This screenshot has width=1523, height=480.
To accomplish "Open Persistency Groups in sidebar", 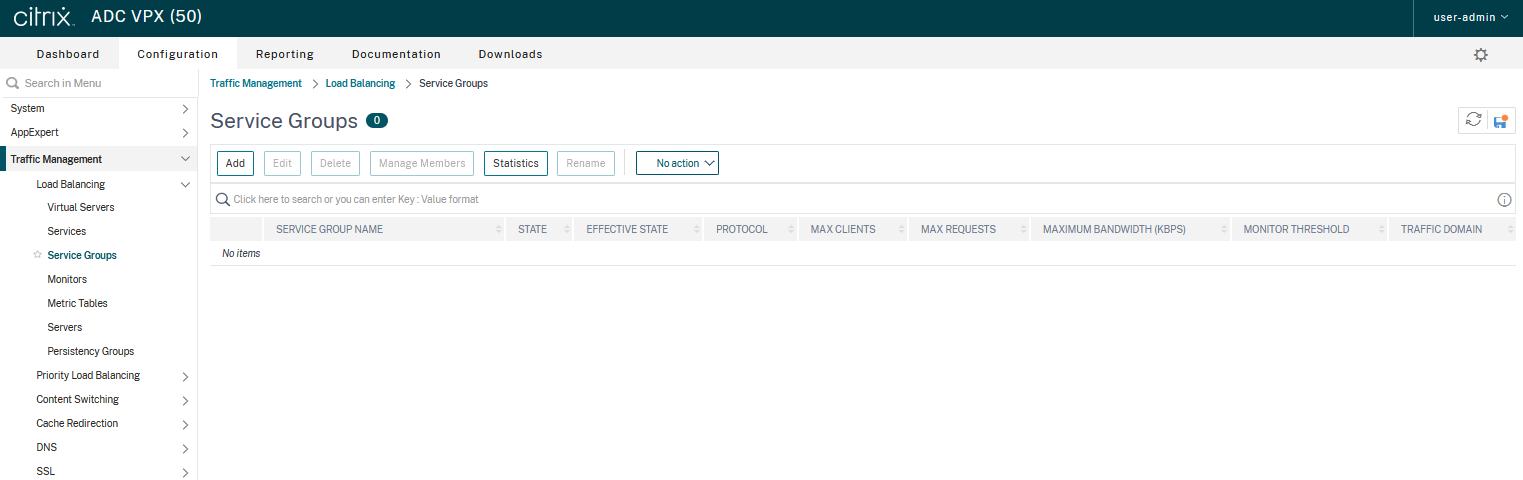I will click(91, 351).
